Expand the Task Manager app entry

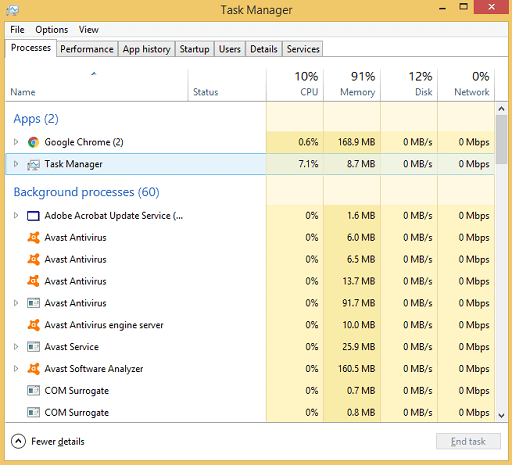coord(16,164)
